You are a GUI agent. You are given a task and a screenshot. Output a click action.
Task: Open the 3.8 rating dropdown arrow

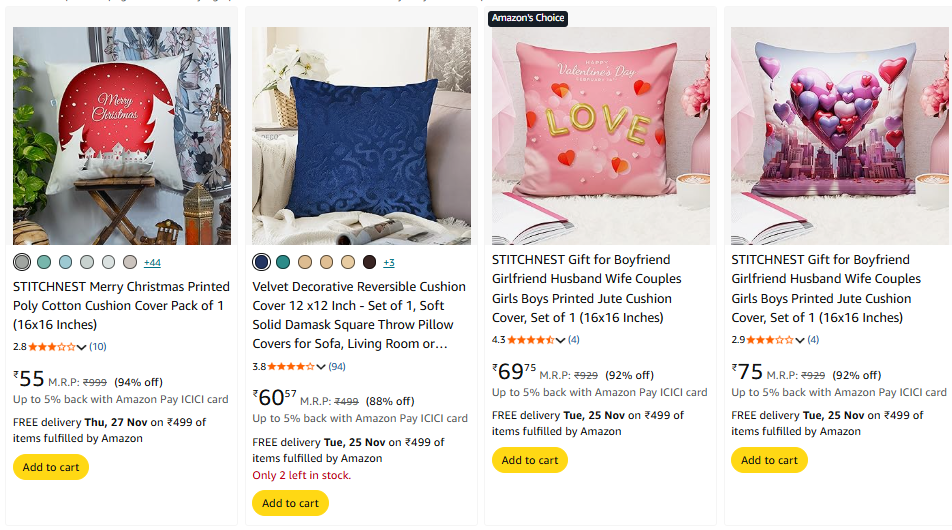tap(322, 367)
